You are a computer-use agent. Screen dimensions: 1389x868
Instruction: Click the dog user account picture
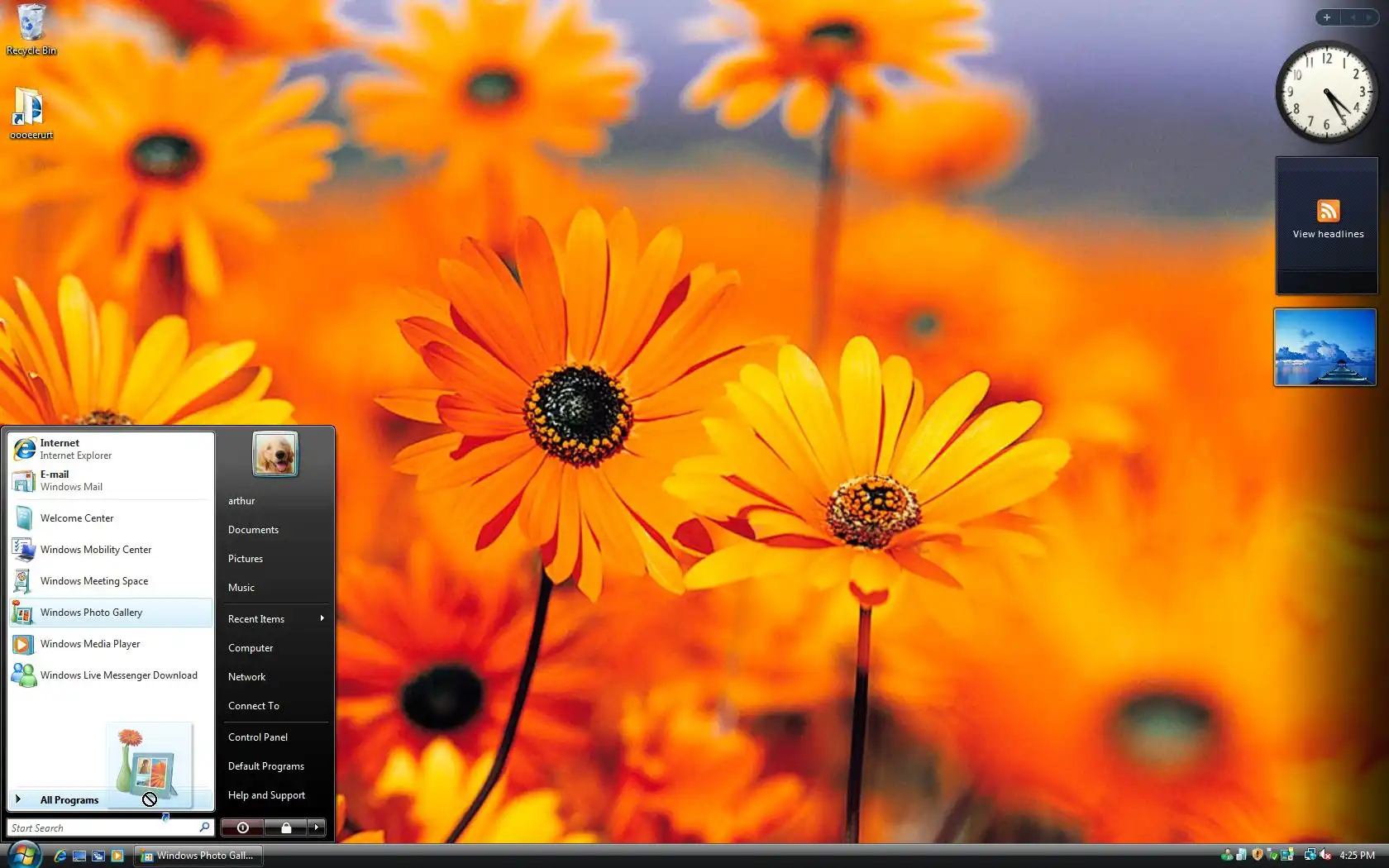coord(275,454)
